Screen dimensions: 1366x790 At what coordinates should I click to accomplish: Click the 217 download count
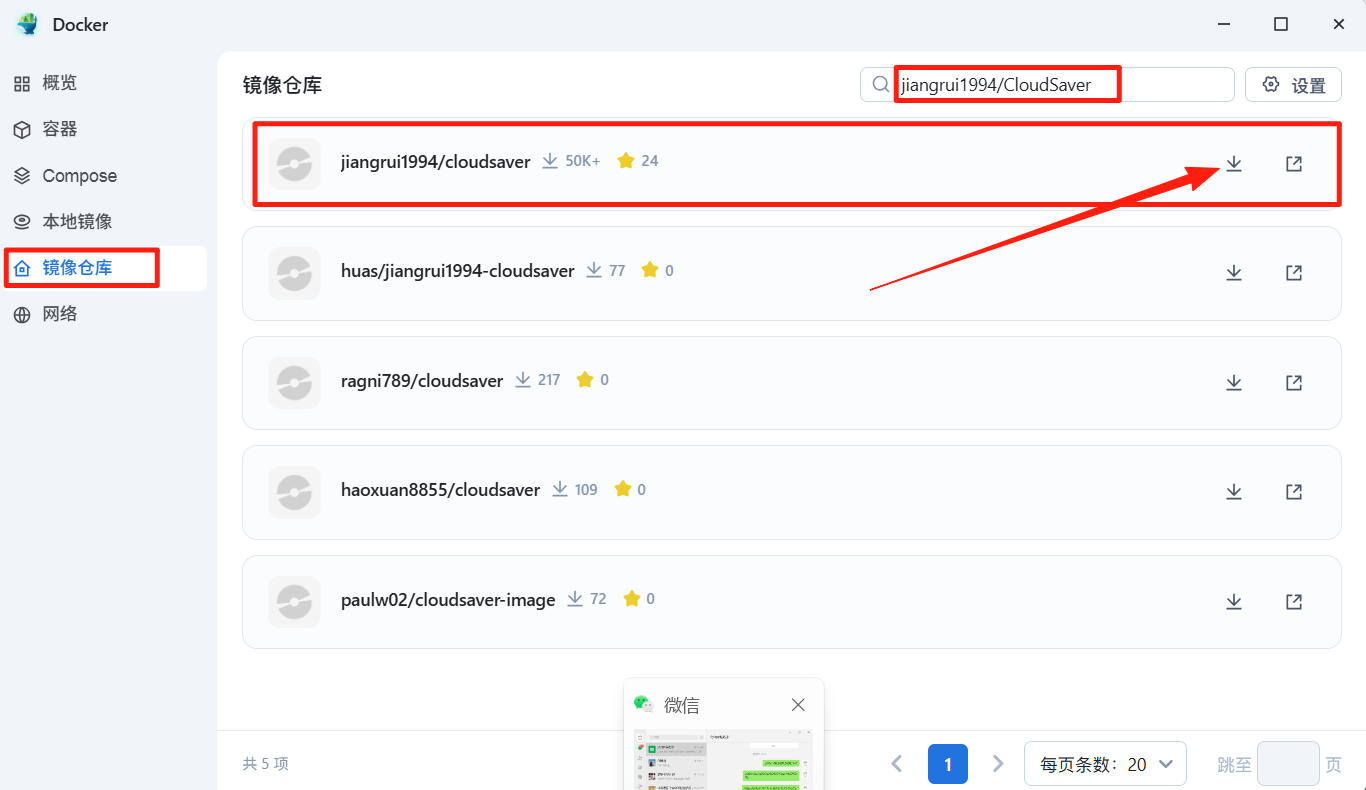[x=549, y=380]
